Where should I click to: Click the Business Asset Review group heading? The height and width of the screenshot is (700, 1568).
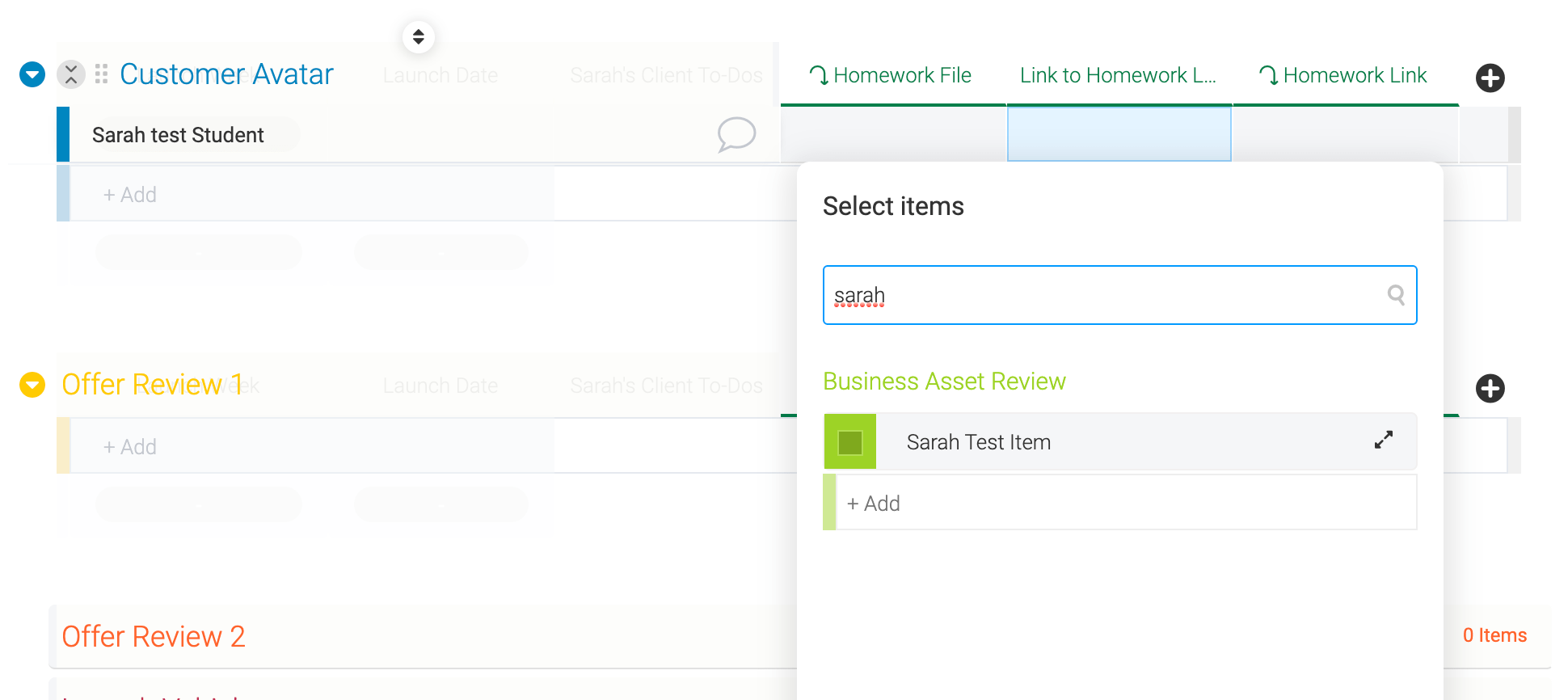[944, 382]
